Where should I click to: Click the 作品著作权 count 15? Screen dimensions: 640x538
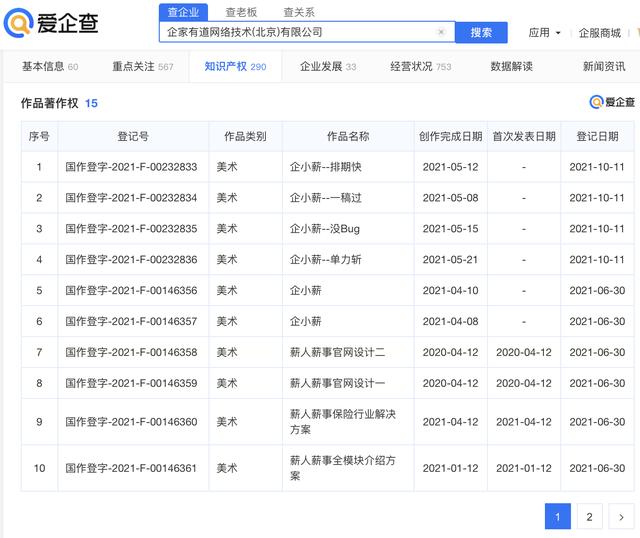[91, 103]
